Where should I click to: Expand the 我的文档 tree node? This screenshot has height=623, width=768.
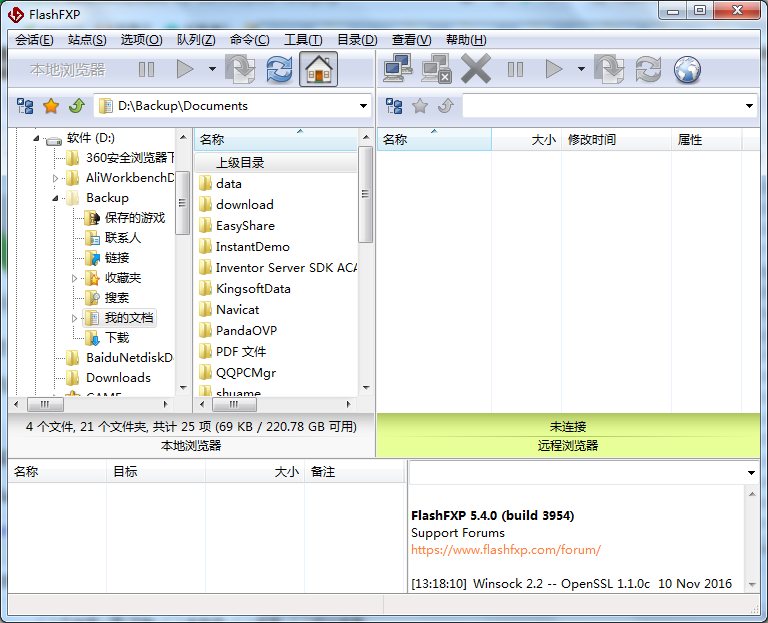[74, 318]
